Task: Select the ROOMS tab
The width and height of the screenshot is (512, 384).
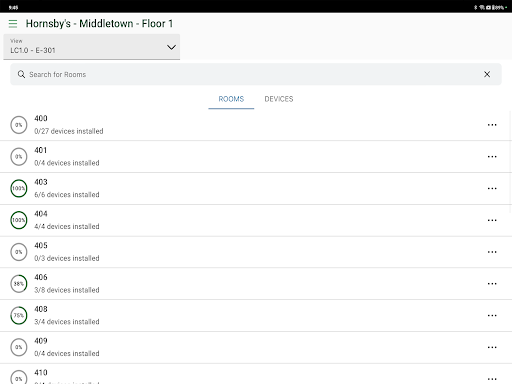Action: coord(231,99)
